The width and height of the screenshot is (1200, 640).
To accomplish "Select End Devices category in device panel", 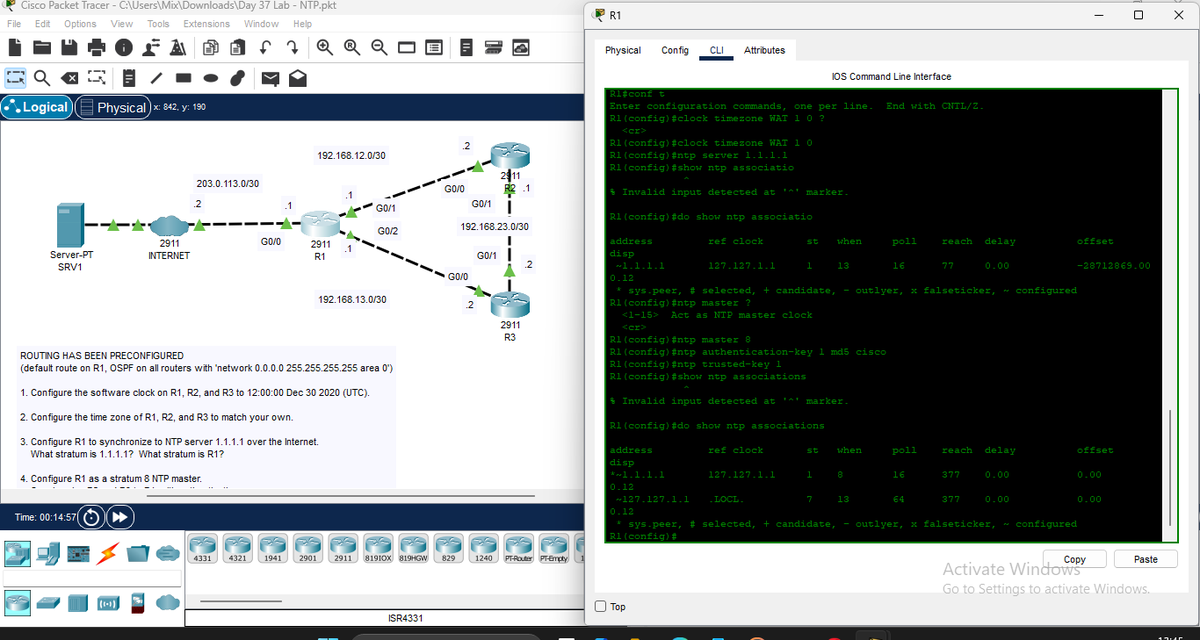I will [x=46, y=552].
